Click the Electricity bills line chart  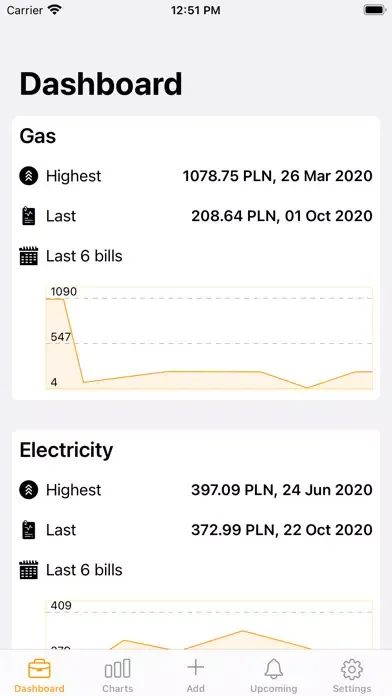(x=209, y=625)
